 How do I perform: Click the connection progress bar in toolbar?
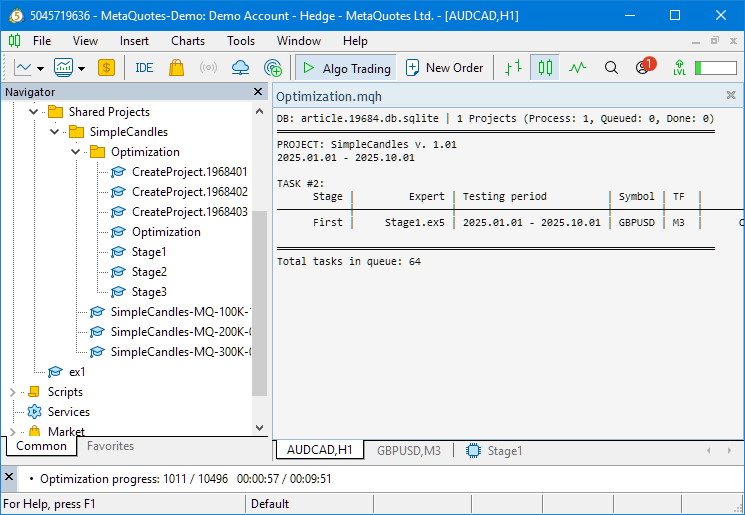(716, 68)
